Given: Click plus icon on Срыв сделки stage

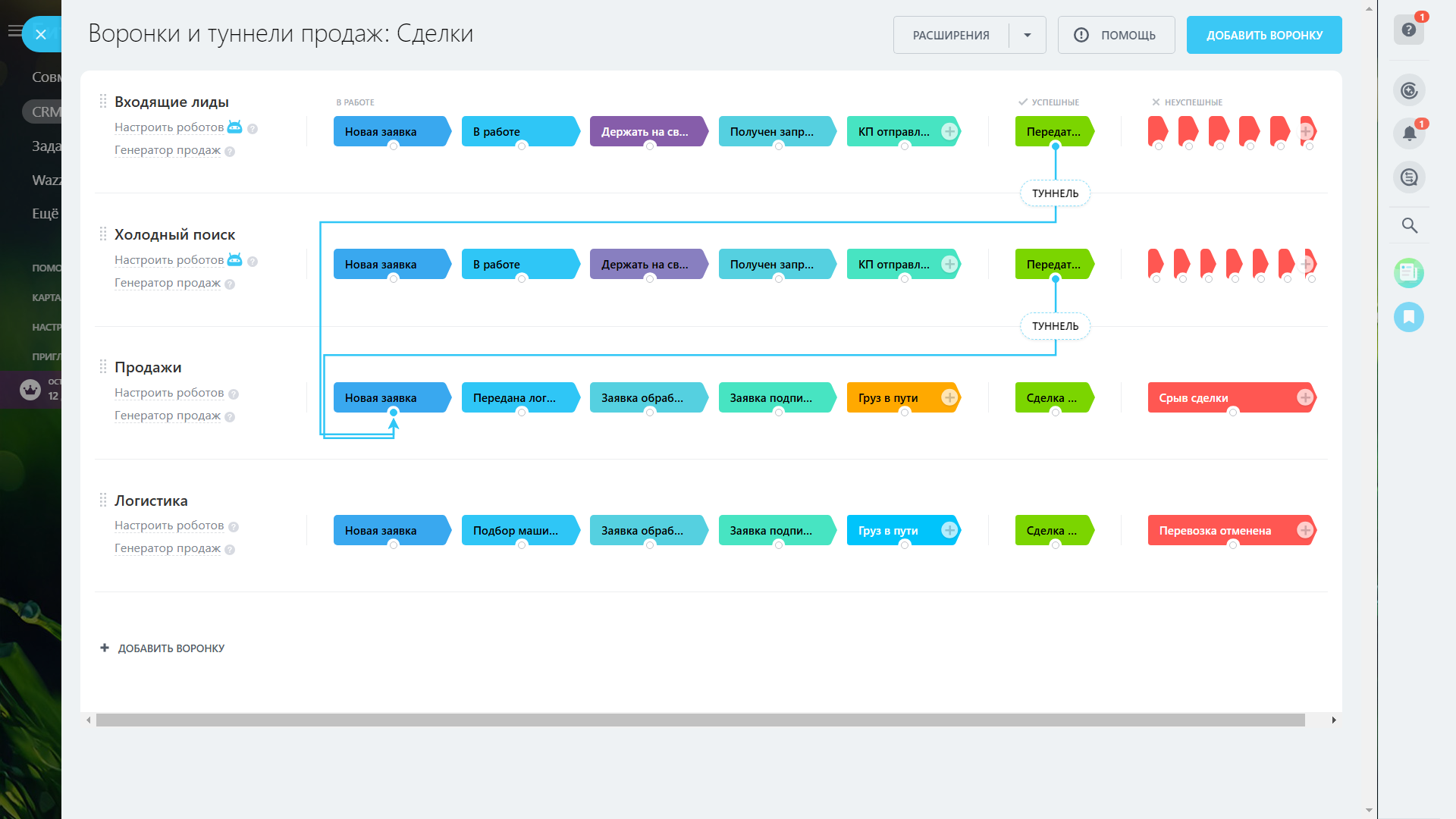Looking at the screenshot, I should coord(1304,397).
